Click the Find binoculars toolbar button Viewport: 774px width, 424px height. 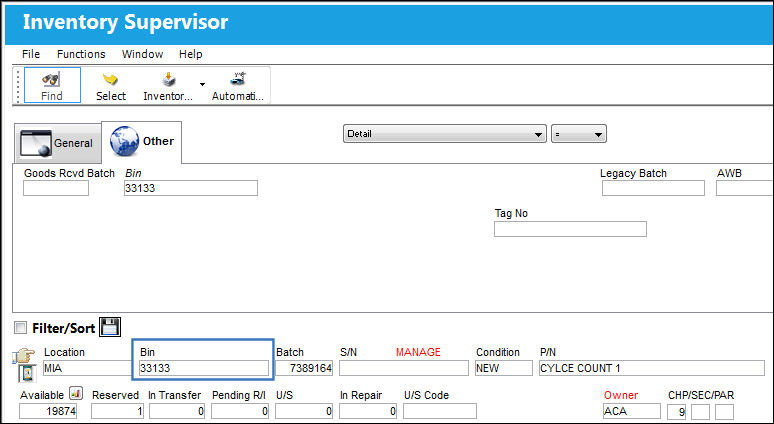(52, 85)
